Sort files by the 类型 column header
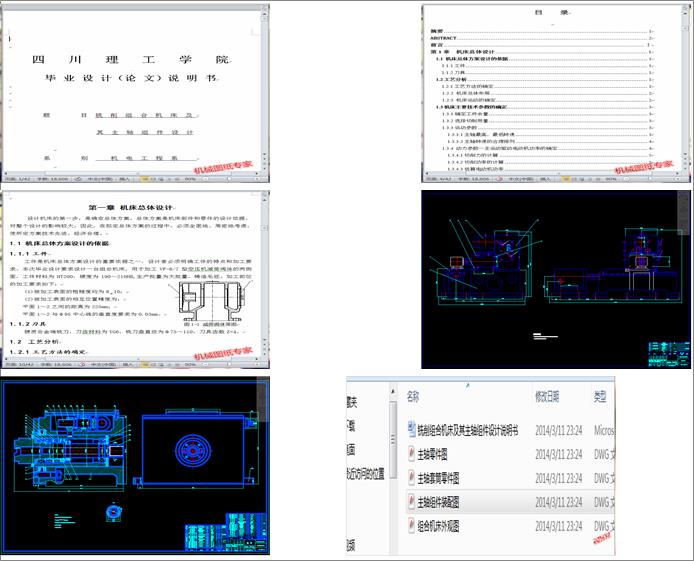 [600, 396]
